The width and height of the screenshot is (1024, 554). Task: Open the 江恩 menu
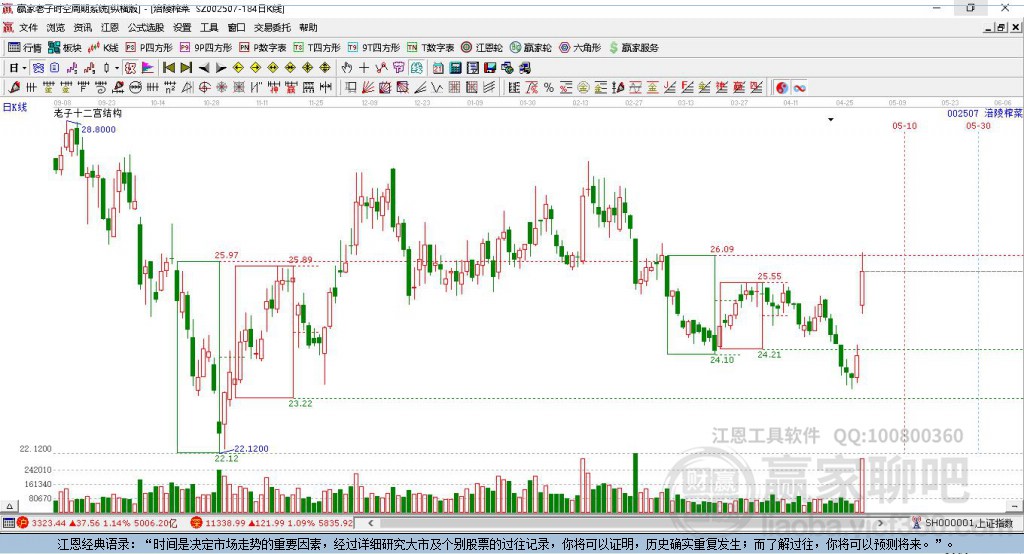click(x=110, y=27)
